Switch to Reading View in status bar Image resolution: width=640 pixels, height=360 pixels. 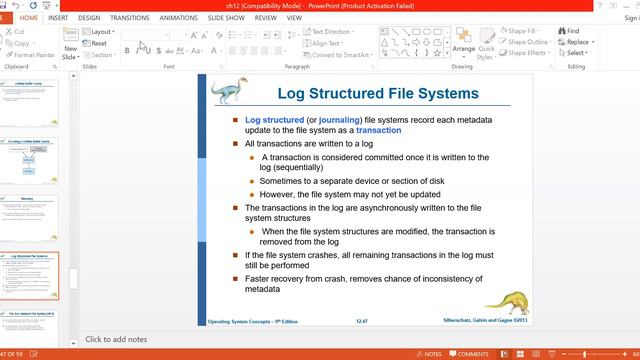point(536,354)
